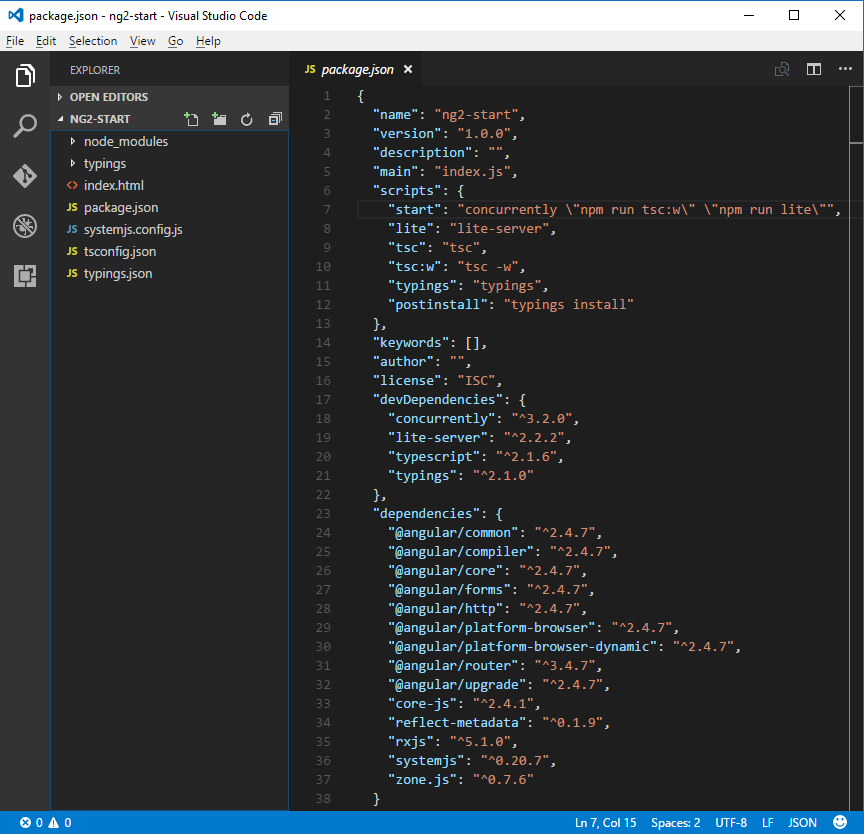This screenshot has width=864, height=834.
Task: Open the Source Control (Git) view
Action: (x=25, y=176)
